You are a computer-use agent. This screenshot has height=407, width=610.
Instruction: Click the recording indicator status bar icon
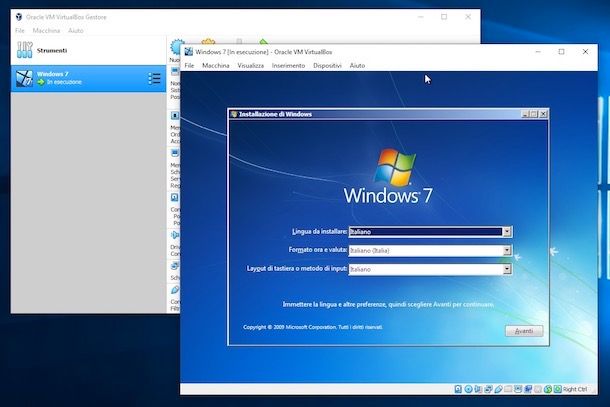point(528,389)
